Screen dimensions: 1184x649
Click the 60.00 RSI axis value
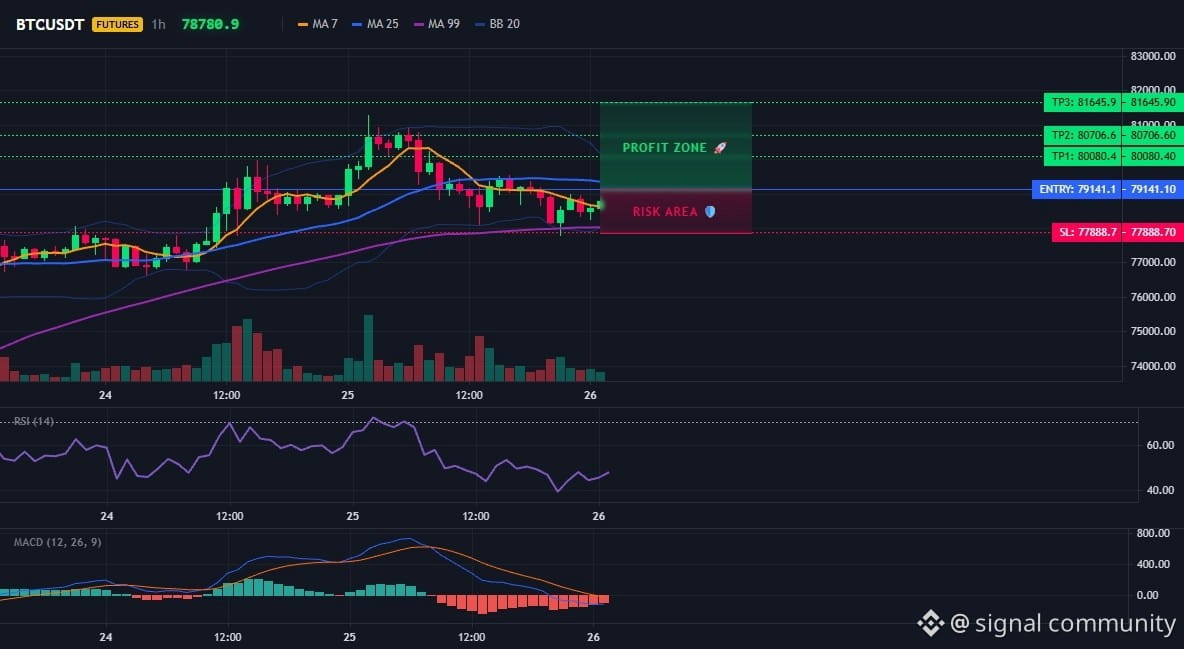click(1160, 445)
